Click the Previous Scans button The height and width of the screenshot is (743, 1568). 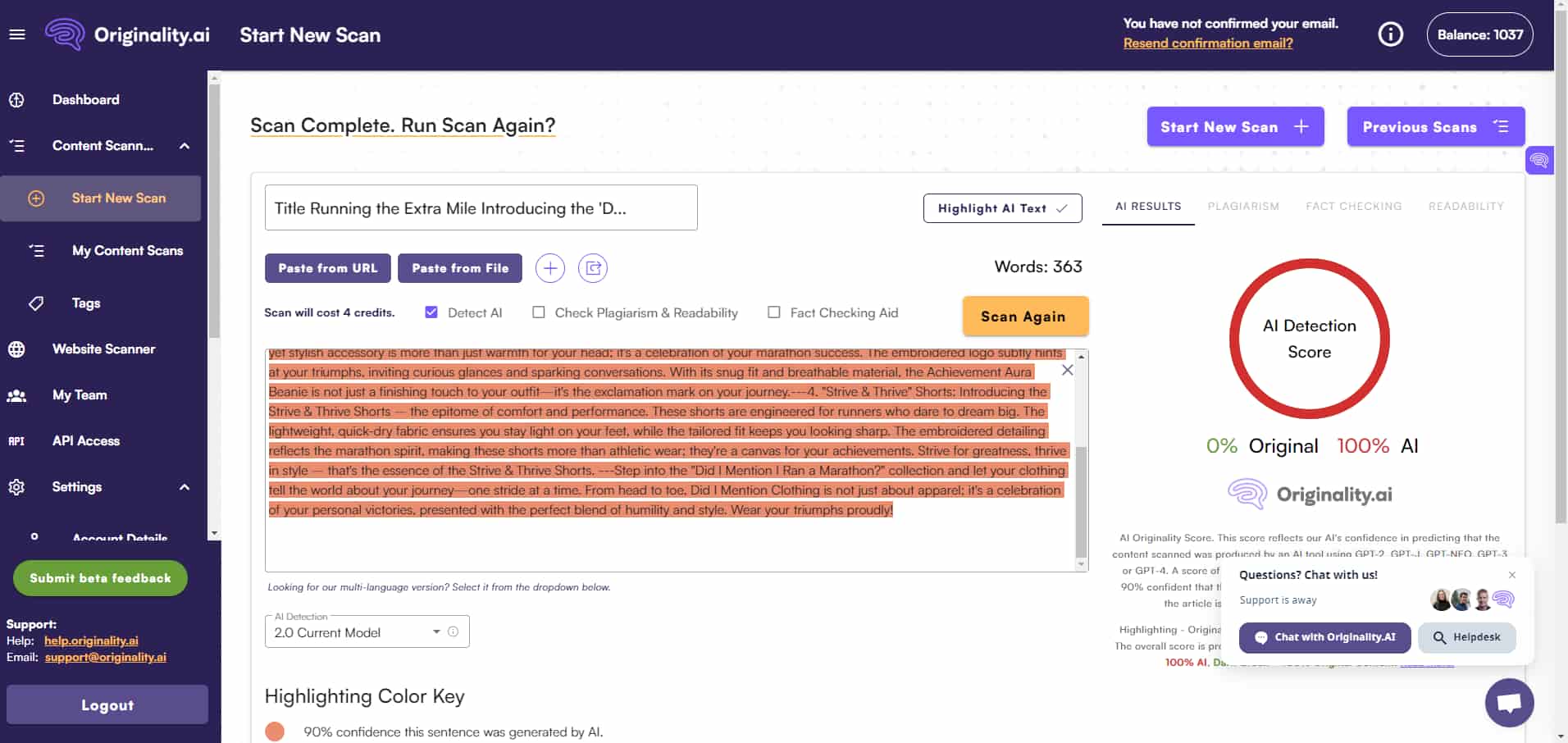pyautogui.click(x=1436, y=126)
